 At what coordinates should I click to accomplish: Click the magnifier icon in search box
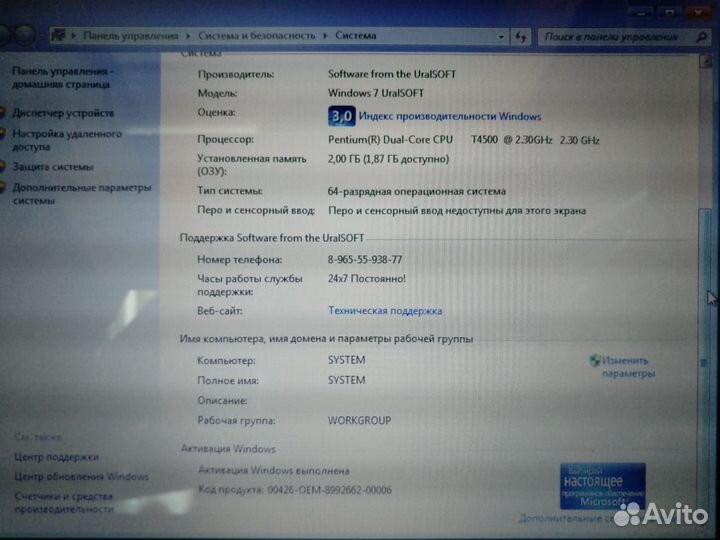coord(701,37)
